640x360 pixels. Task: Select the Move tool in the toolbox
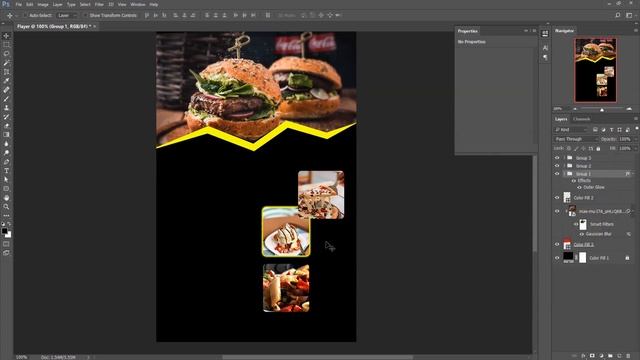coord(6,36)
